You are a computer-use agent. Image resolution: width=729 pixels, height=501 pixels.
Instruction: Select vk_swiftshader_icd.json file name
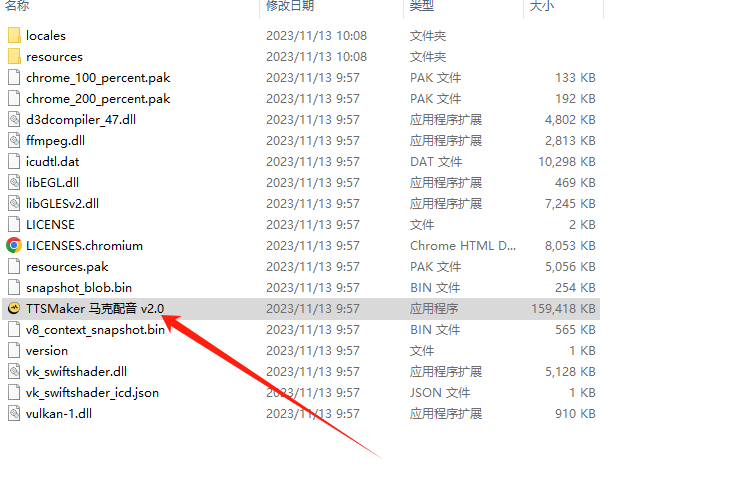[93, 393]
